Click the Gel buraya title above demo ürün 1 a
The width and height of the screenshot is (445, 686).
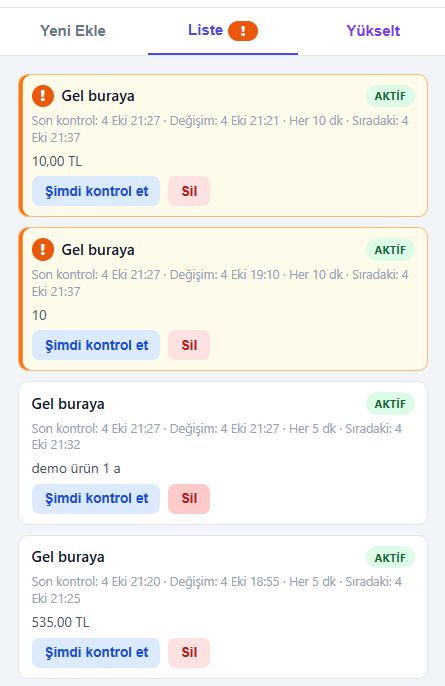click(x=68, y=404)
